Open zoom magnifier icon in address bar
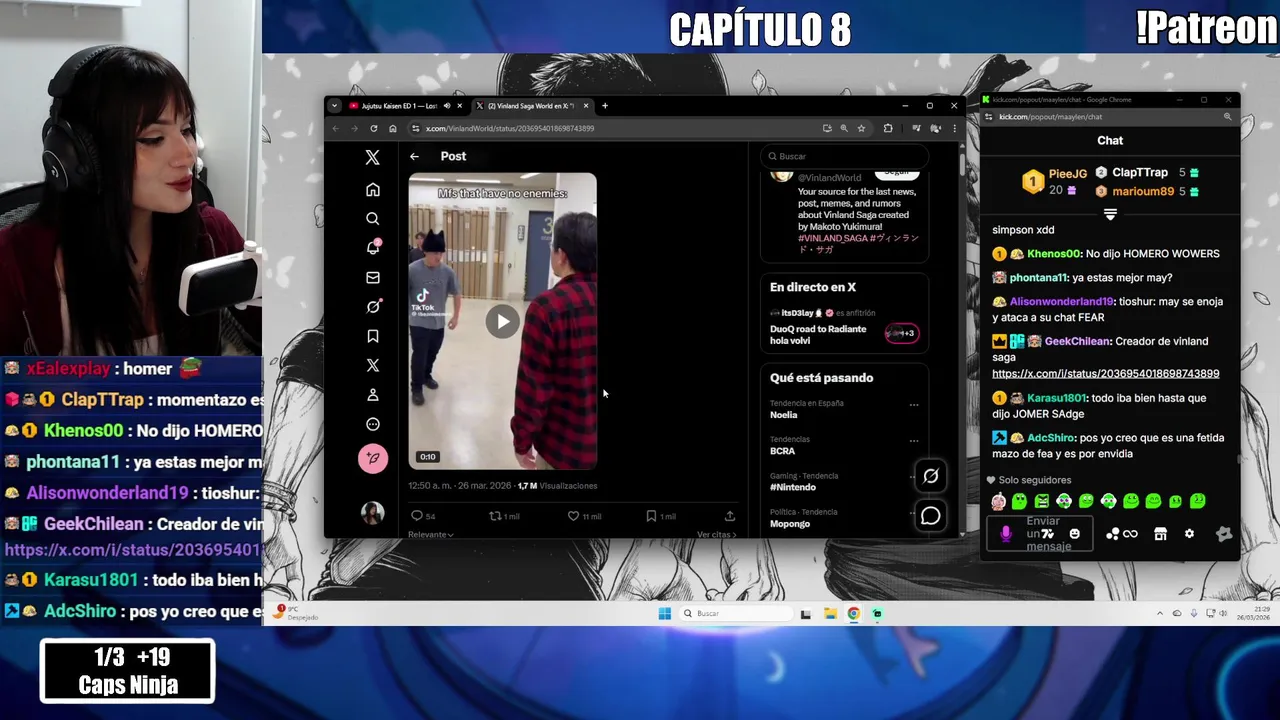Screen dimensions: 1280x720 pos(844,128)
